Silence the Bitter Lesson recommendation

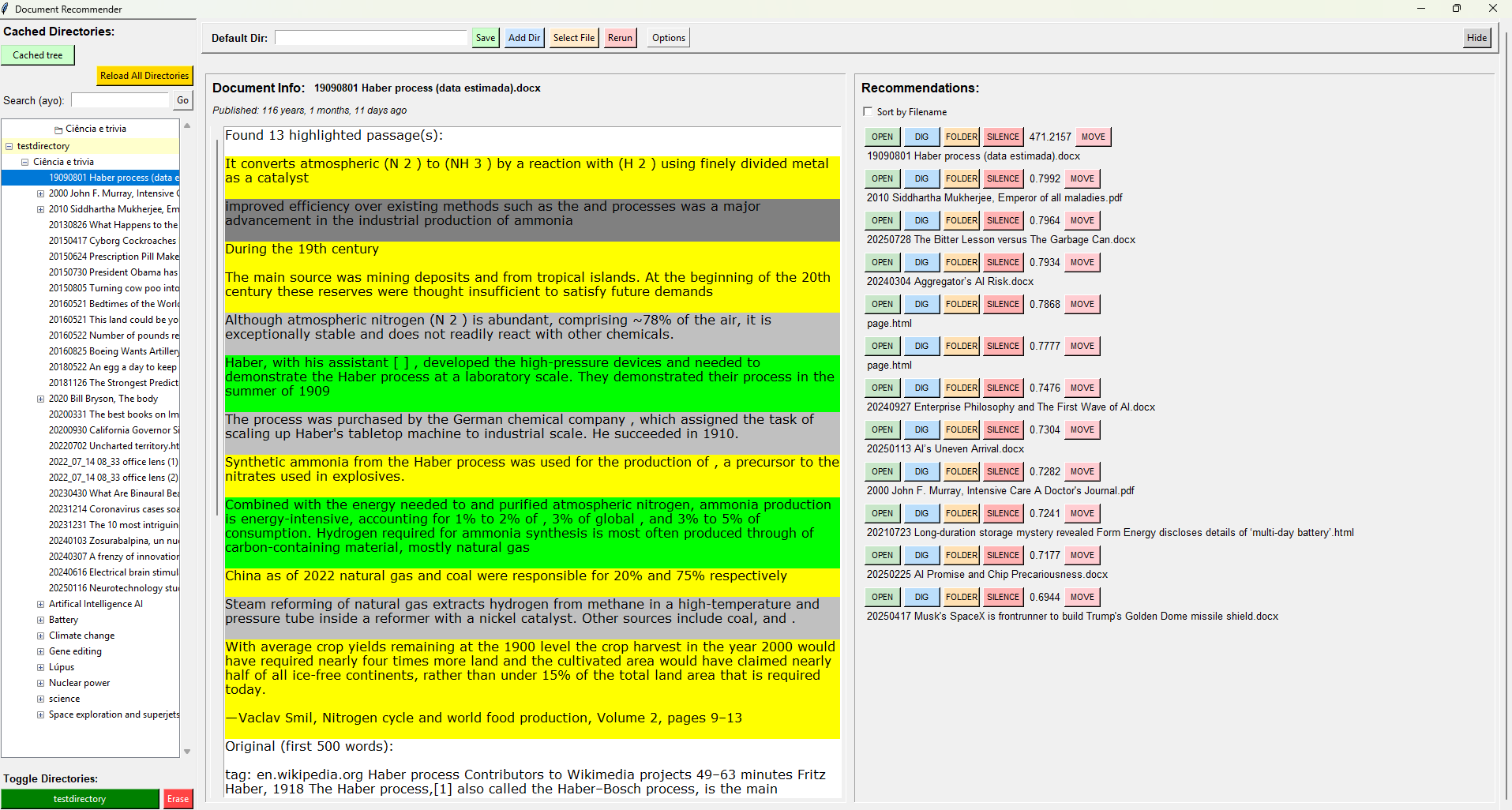coord(1003,220)
